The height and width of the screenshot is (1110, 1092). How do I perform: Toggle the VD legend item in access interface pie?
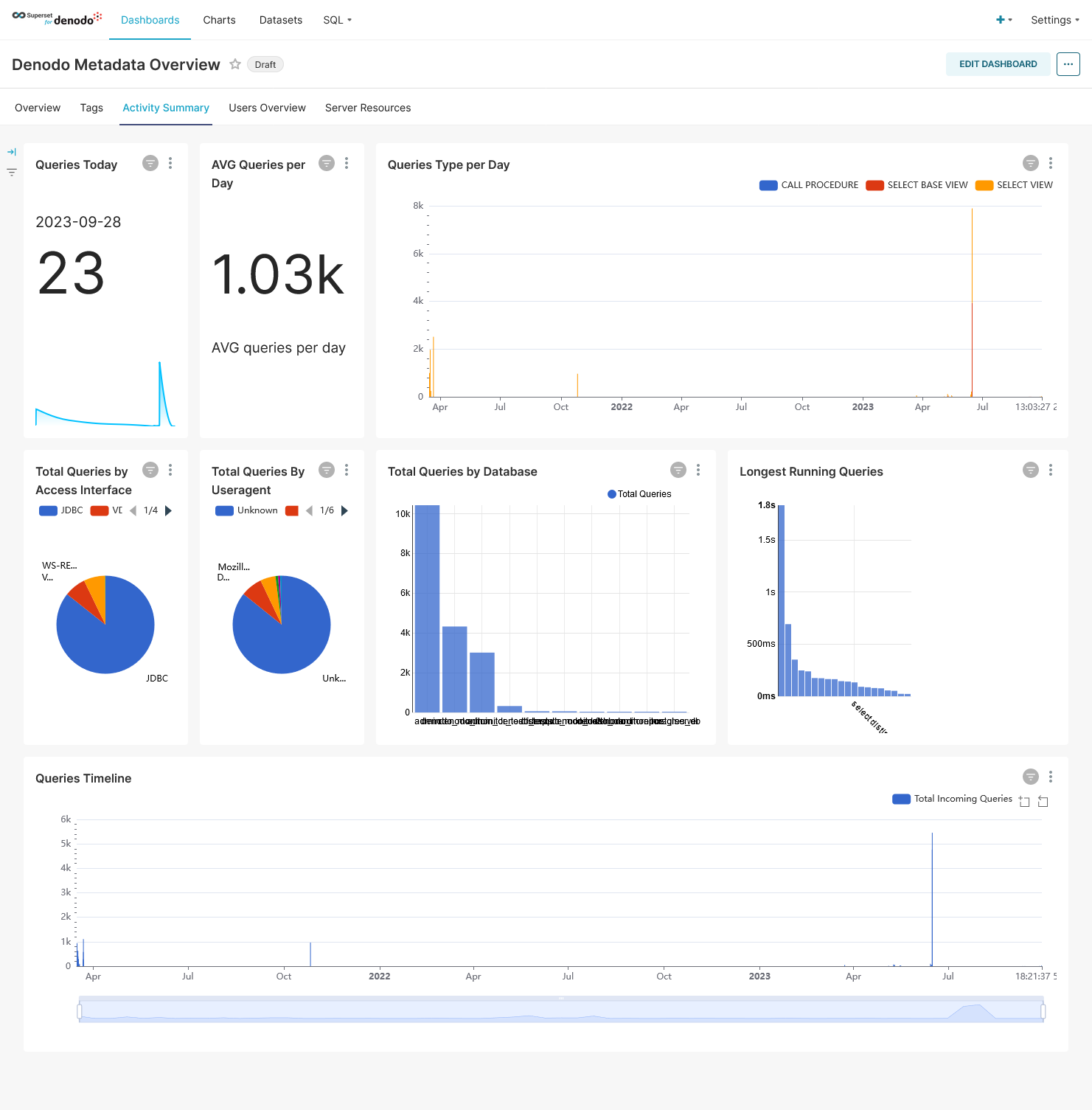[x=106, y=510]
